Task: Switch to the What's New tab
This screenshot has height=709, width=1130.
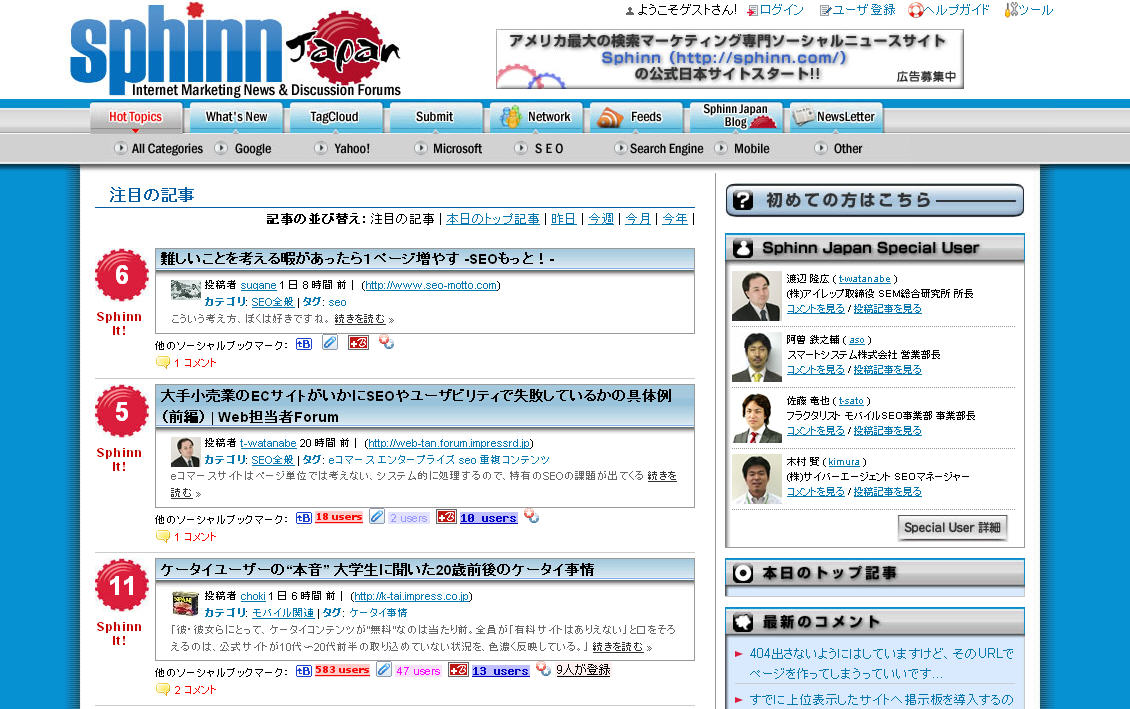Action: pos(236,117)
